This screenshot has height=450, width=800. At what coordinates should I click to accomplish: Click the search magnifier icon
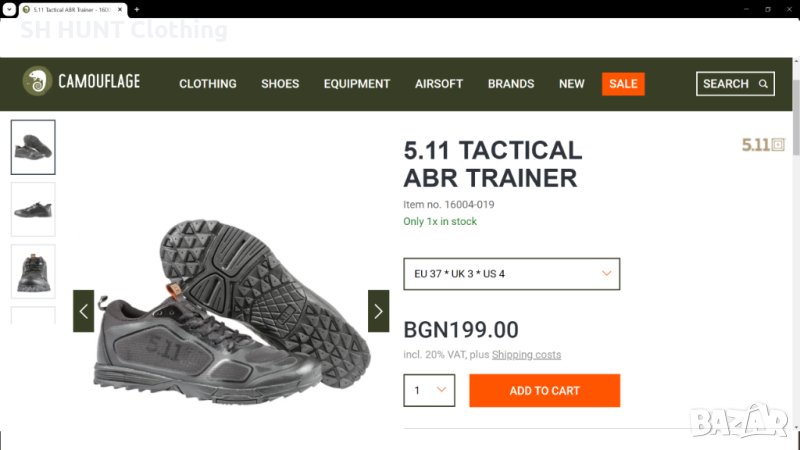[764, 84]
